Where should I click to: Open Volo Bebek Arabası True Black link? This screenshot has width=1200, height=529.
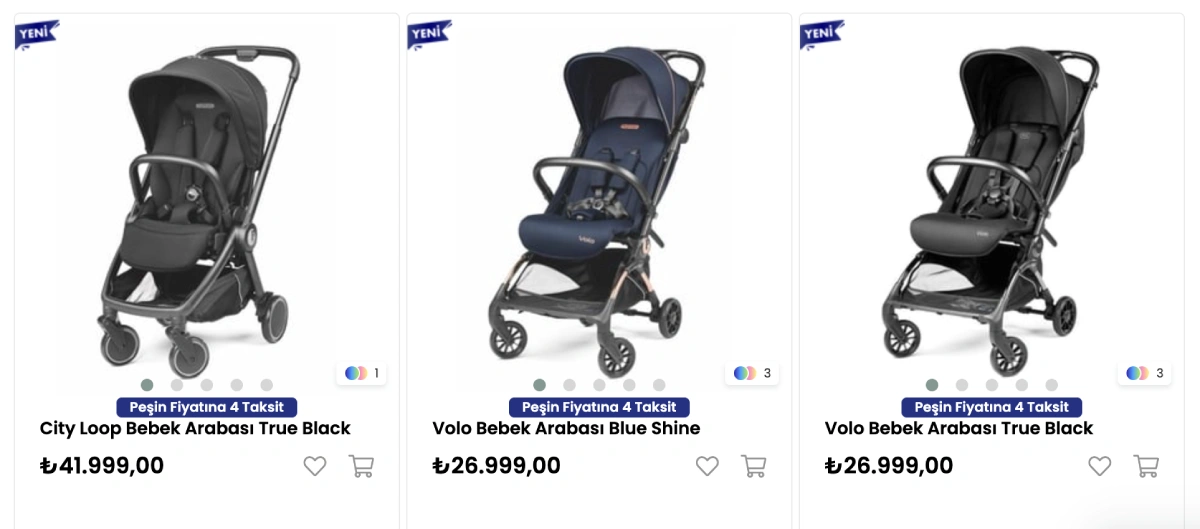click(x=958, y=428)
